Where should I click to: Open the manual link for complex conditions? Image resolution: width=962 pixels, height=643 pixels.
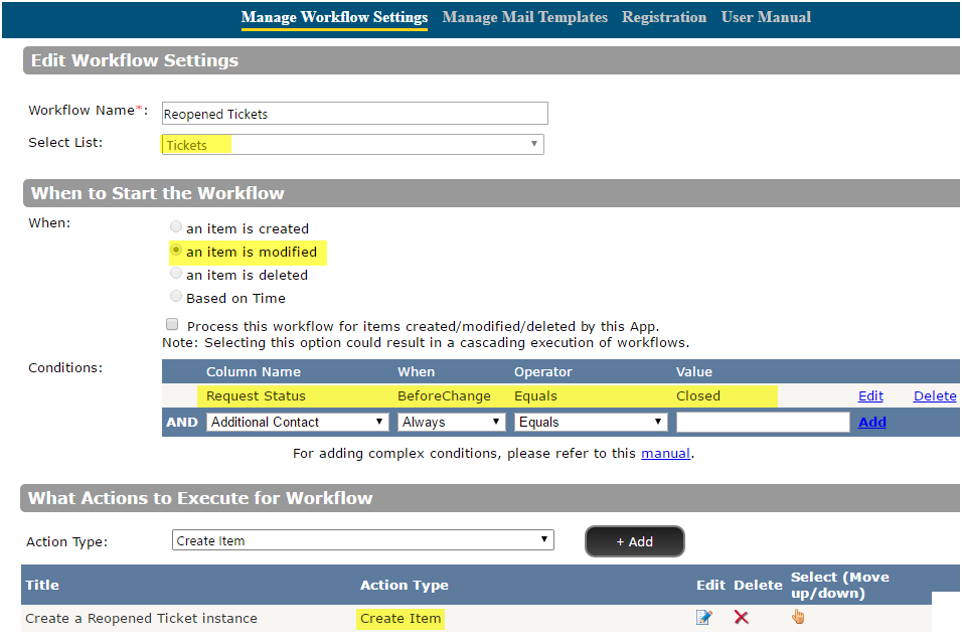tap(666, 452)
